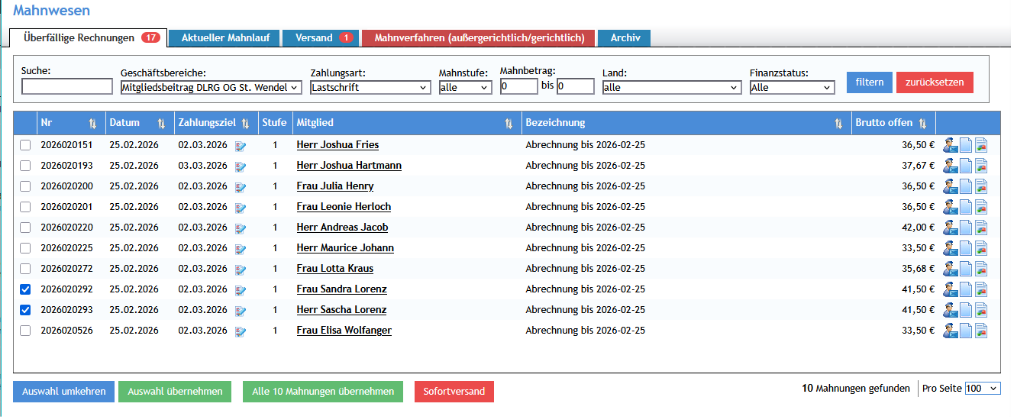Open Pro Seite page size dropdown
This screenshot has width=1011, height=417.
tap(983, 389)
